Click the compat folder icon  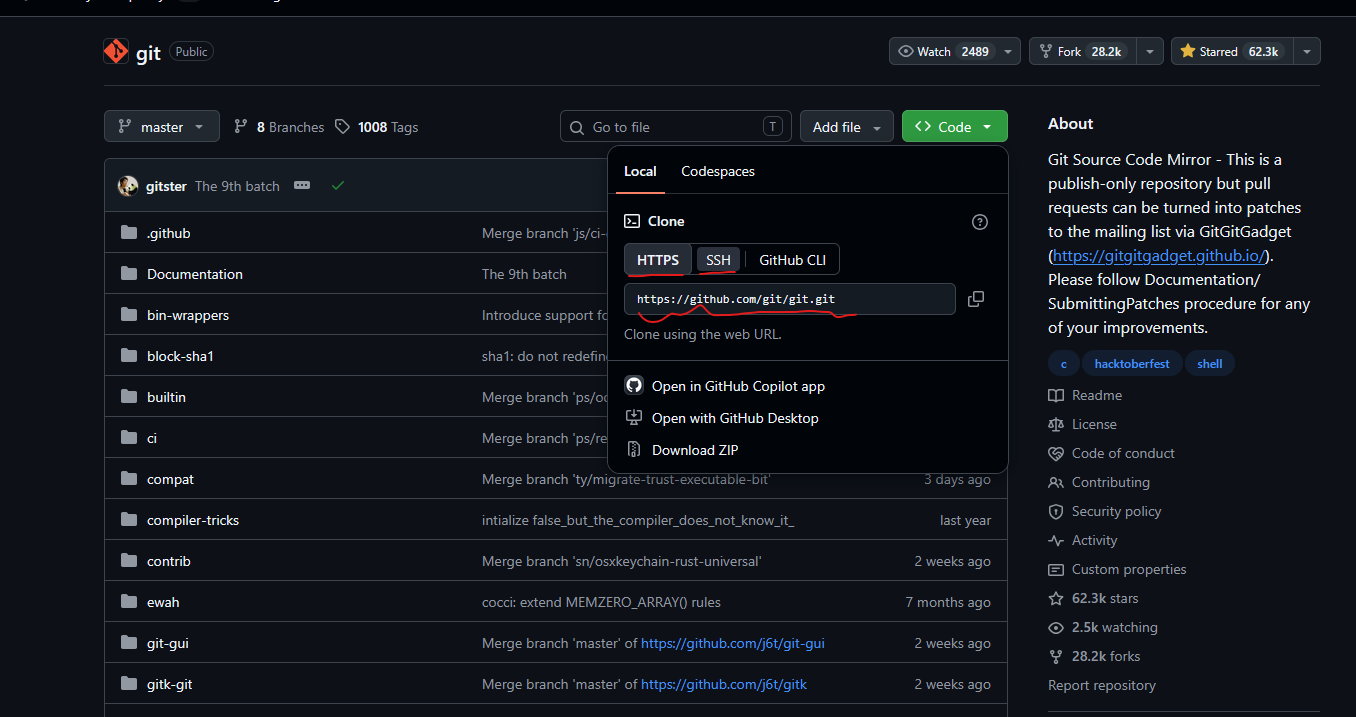point(129,479)
